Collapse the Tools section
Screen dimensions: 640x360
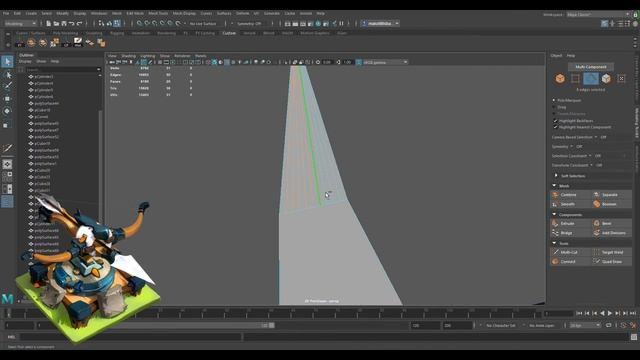pos(554,243)
